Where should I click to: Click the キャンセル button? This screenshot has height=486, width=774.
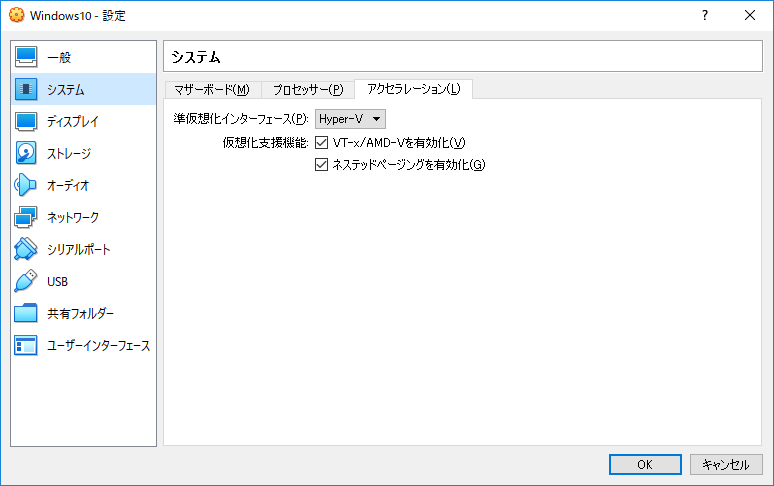[x=726, y=464]
